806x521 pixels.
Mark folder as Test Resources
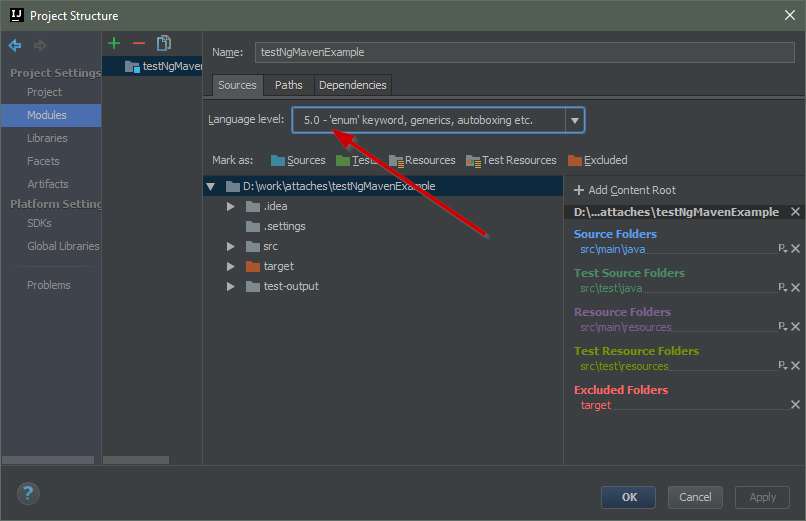[511, 160]
